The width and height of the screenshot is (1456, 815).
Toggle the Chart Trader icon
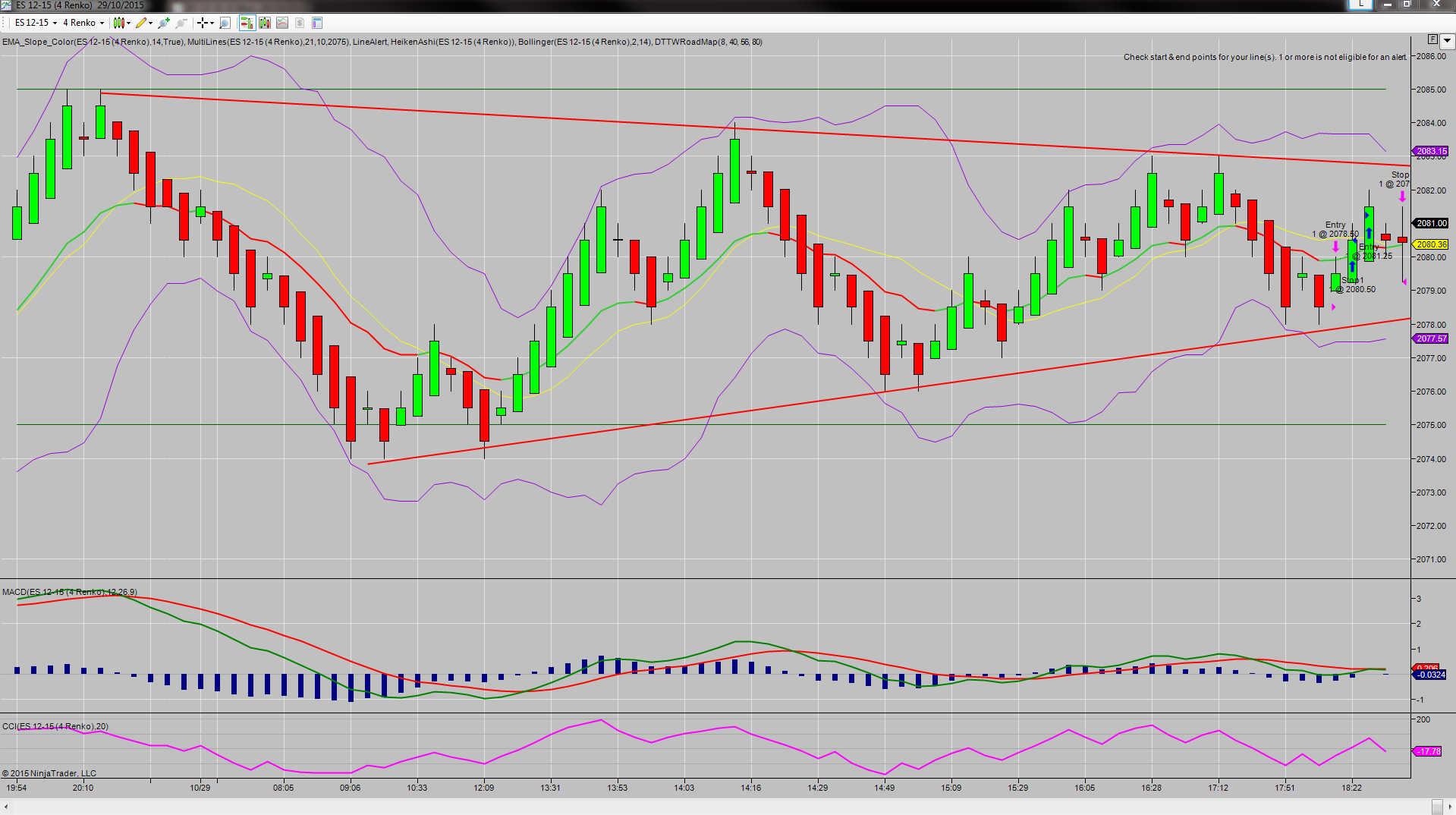pyautogui.click(x=247, y=23)
